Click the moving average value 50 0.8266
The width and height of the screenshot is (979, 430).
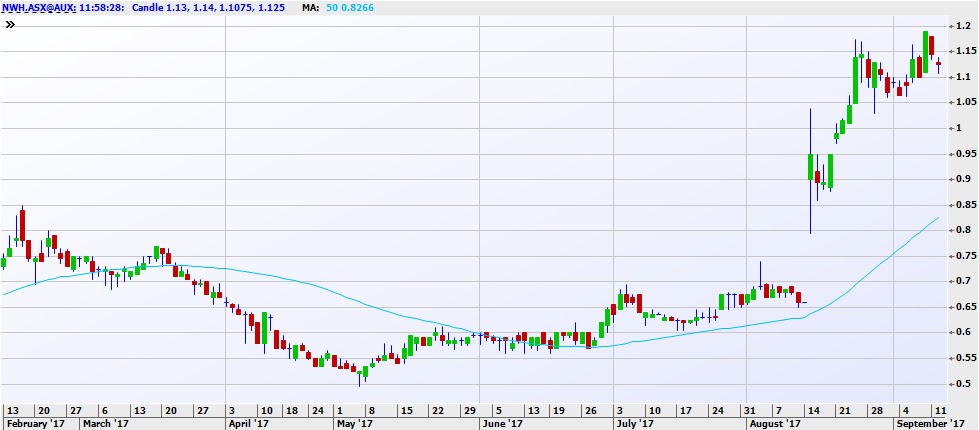(350, 8)
